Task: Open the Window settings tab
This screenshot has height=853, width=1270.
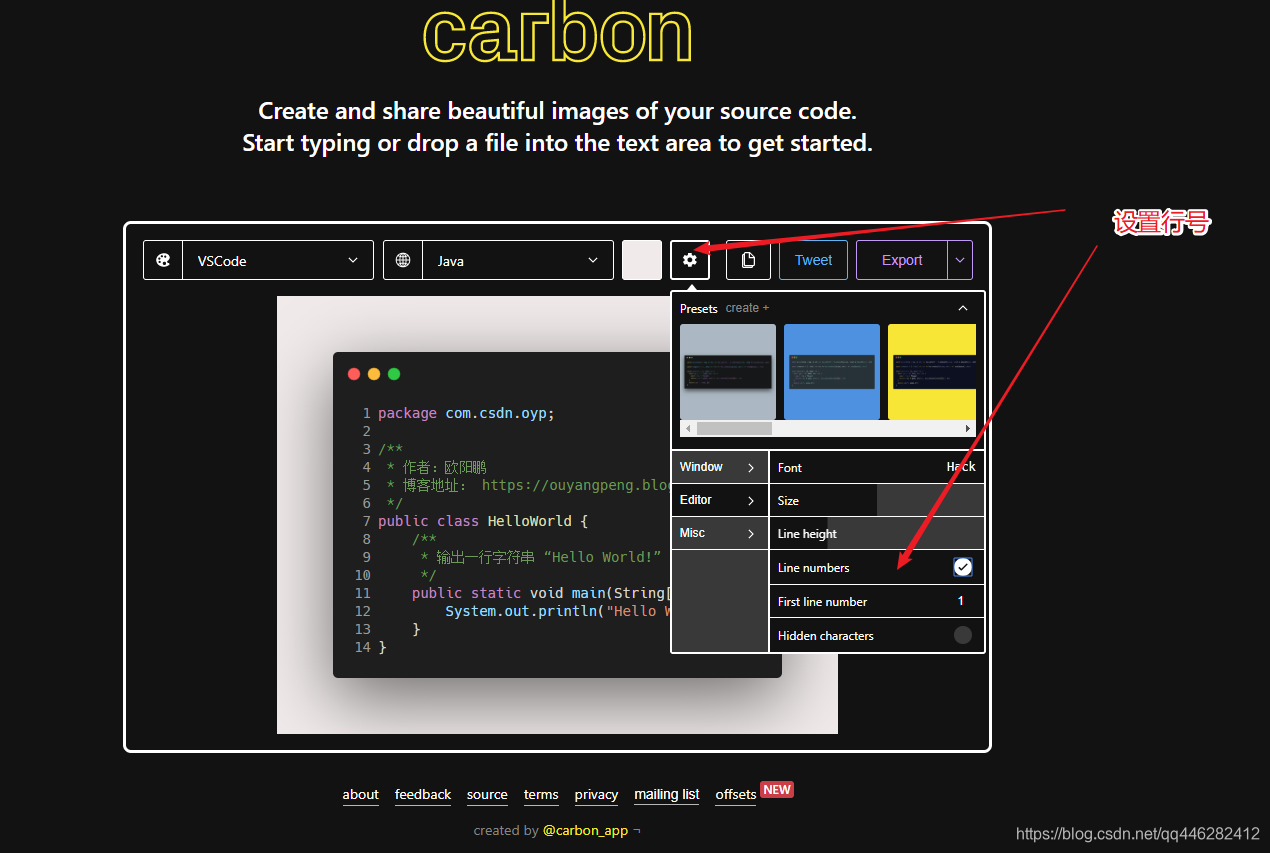Action: (720, 467)
